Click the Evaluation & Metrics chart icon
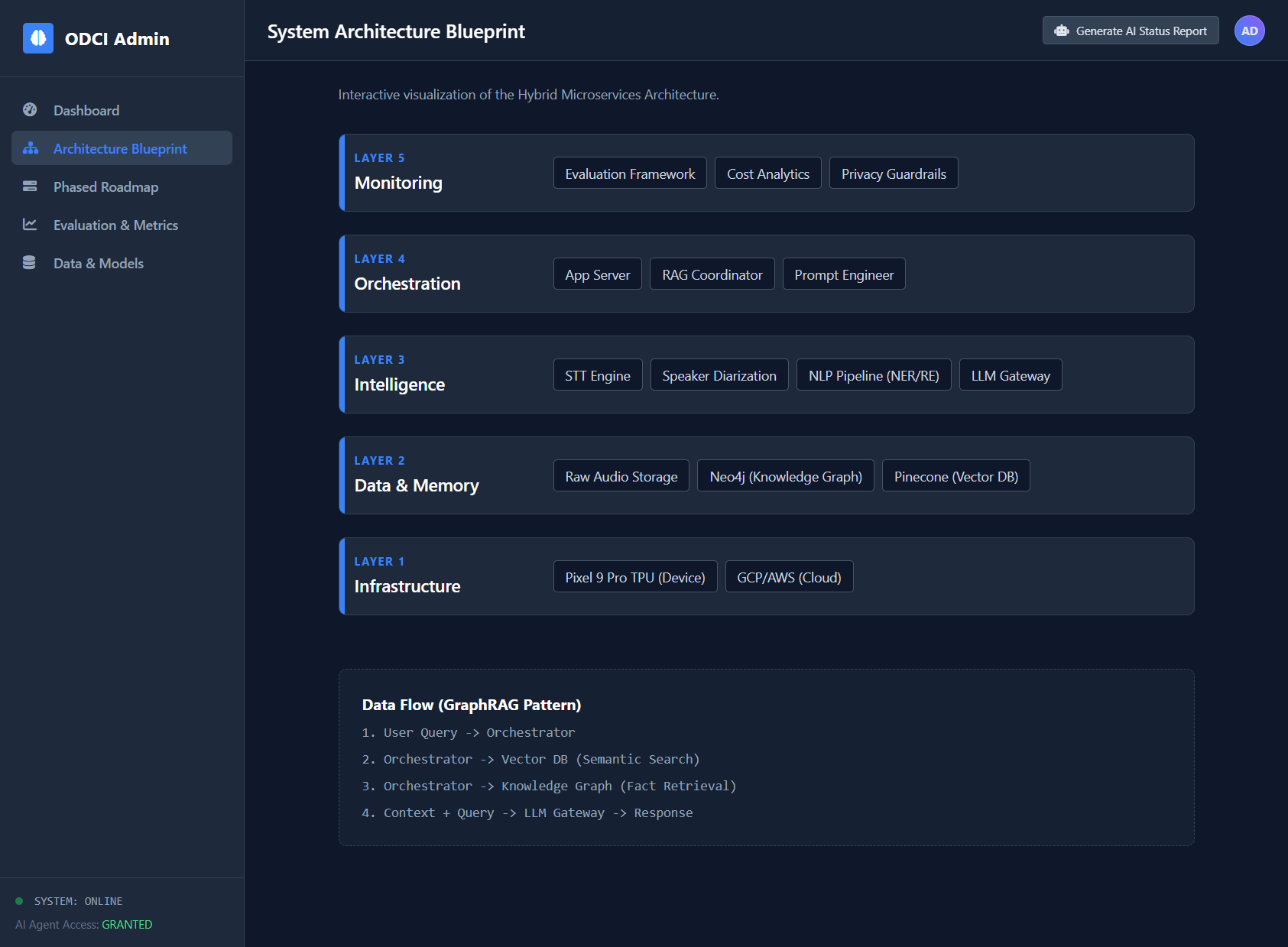 point(30,225)
